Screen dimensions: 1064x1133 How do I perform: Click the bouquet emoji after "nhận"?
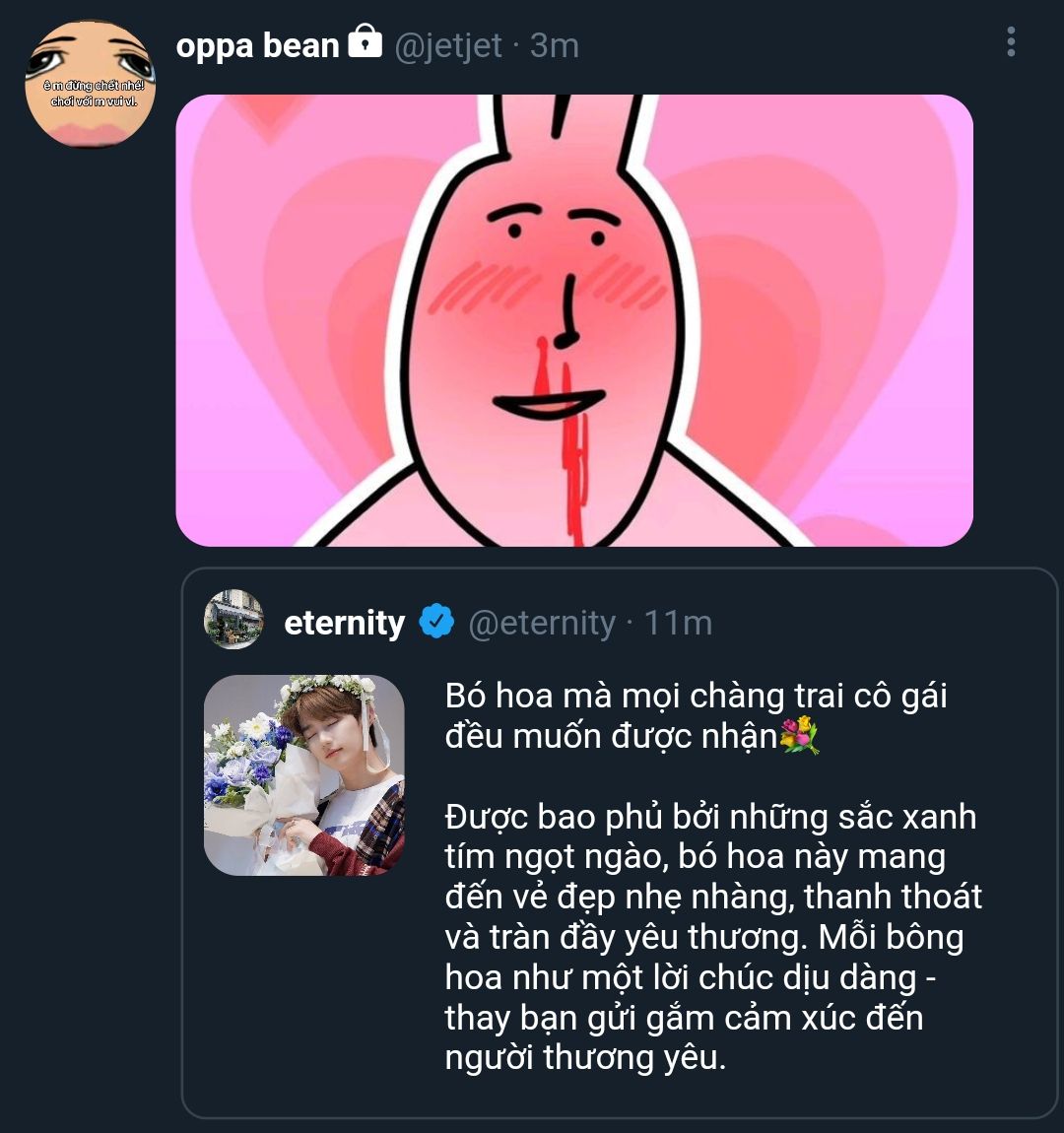(x=799, y=736)
